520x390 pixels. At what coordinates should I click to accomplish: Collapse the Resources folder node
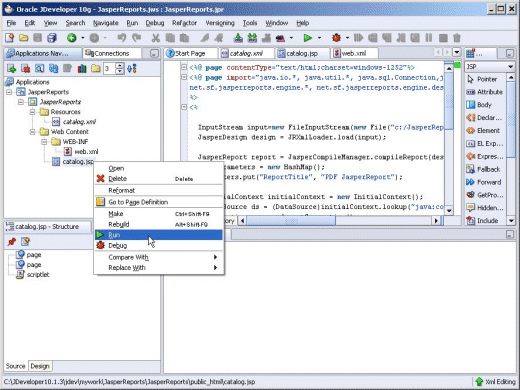[x=32, y=112]
